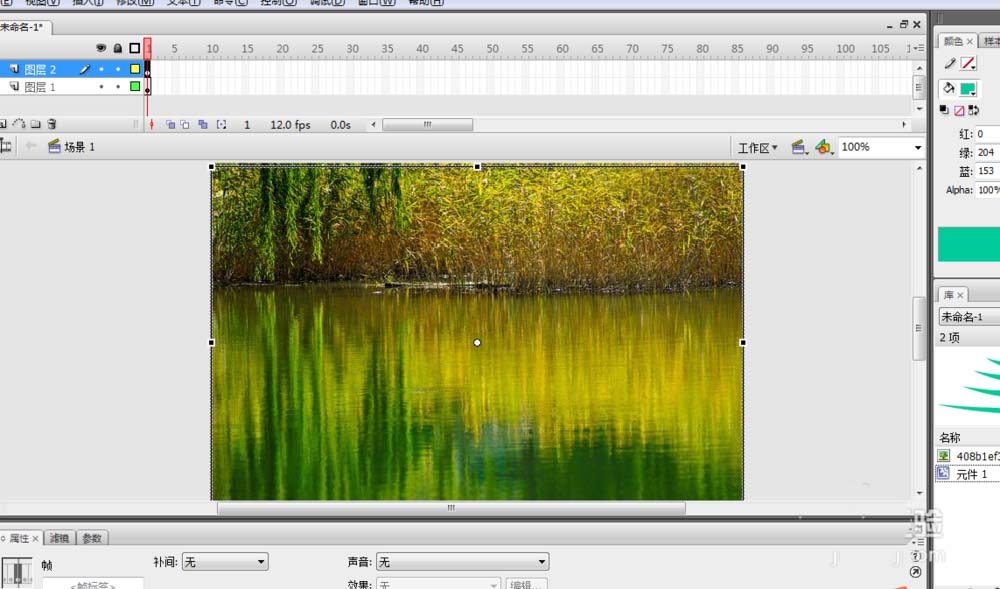
Task: Enable the onion skin button
Action: click(x=170, y=125)
